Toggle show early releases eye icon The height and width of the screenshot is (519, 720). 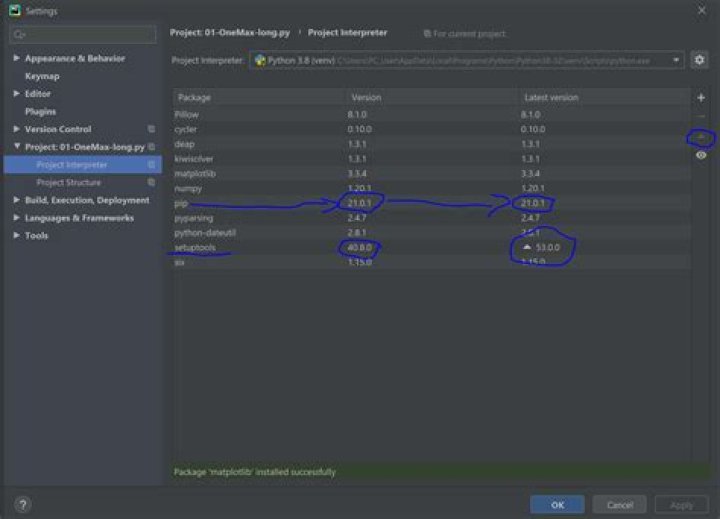coord(701,155)
